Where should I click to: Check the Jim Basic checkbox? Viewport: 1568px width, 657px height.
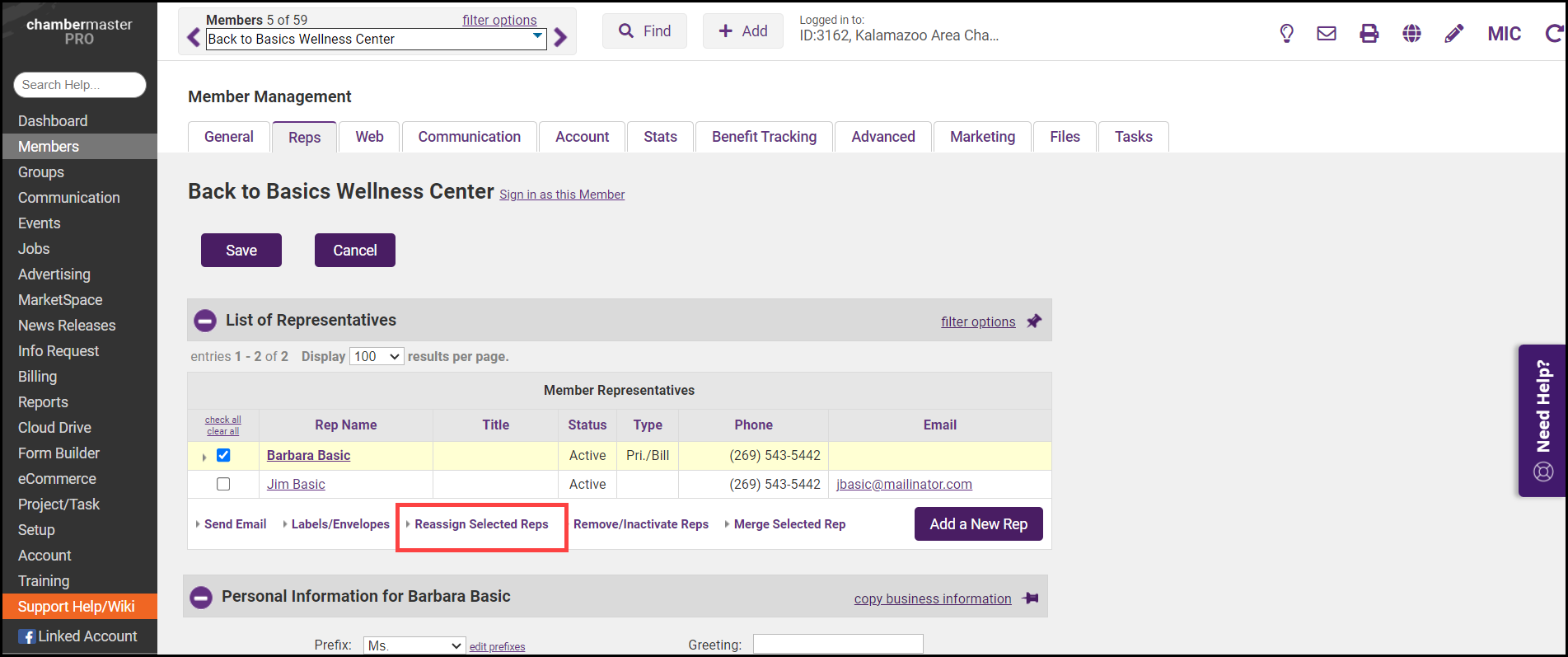click(x=223, y=484)
